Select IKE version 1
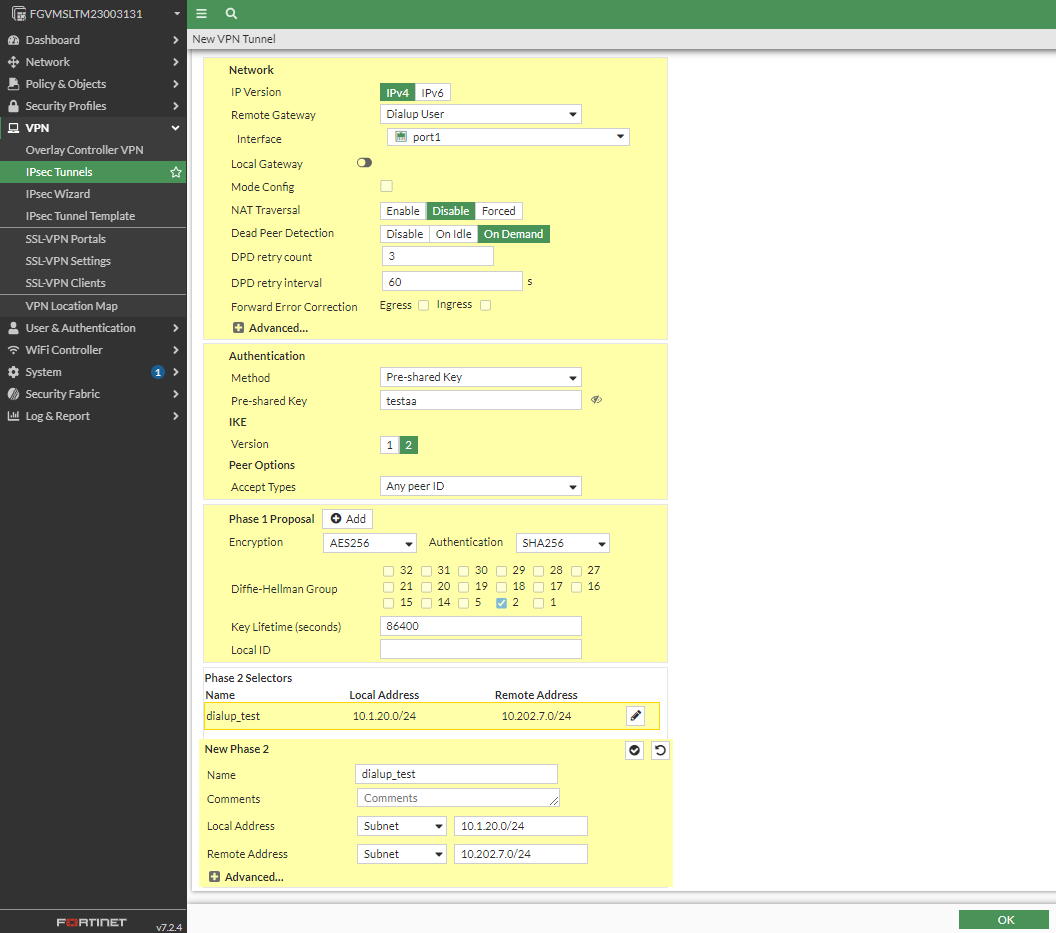 (390, 444)
